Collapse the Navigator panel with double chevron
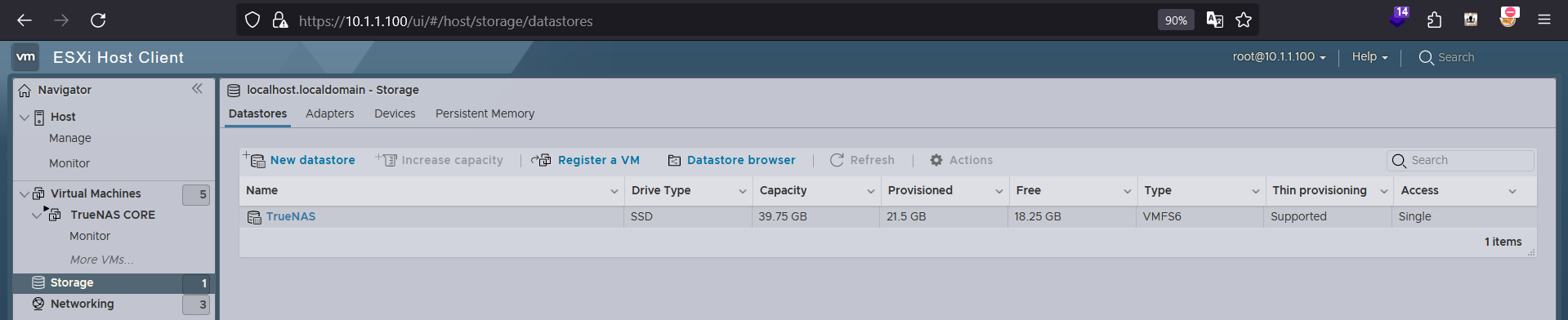 tap(197, 88)
